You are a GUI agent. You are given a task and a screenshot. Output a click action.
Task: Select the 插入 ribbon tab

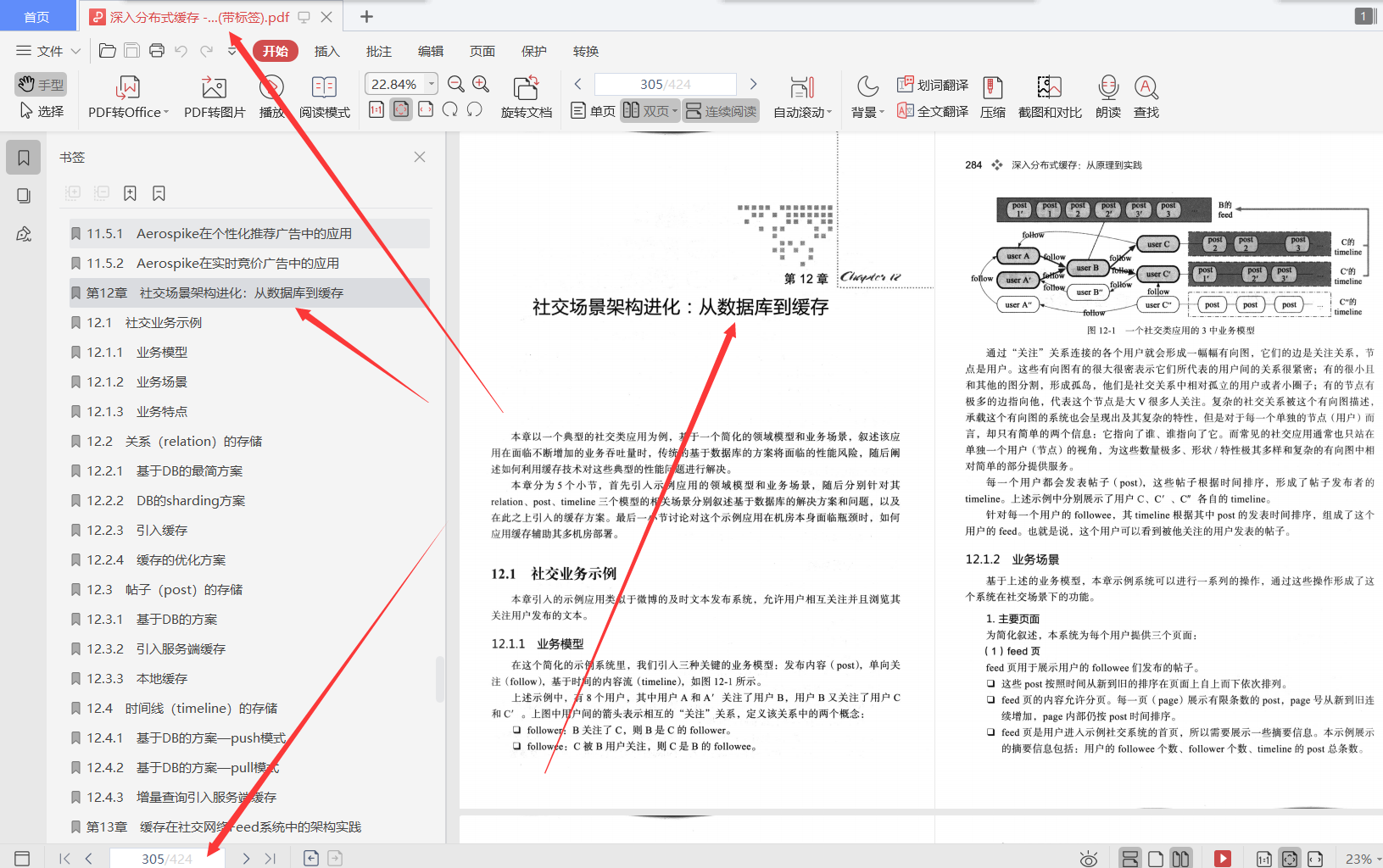[x=326, y=51]
